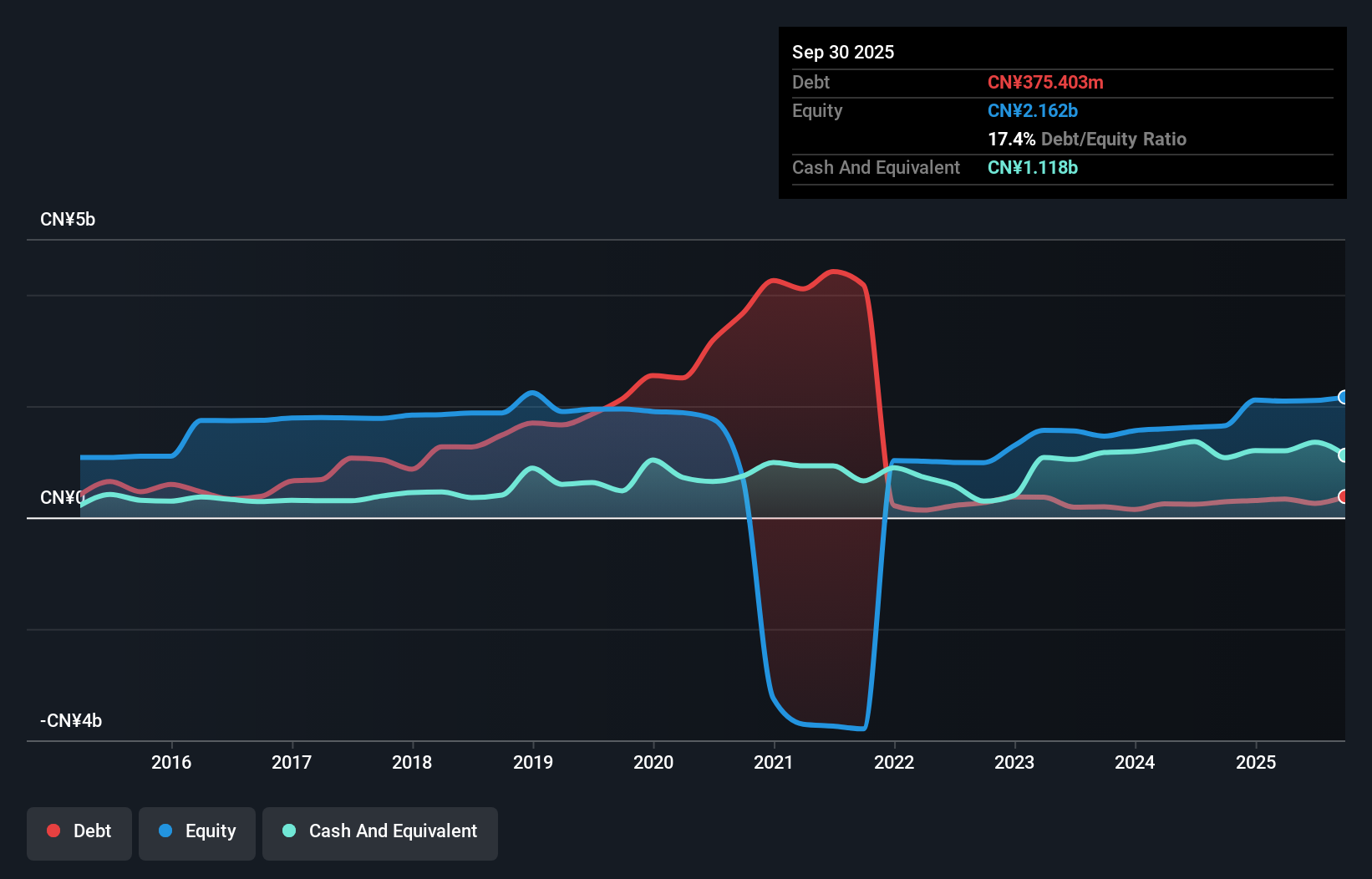Select the 2025 axis label
Image resolution: width=1372 pixels, height=879 pixels.
click(x=1257, y=763)
